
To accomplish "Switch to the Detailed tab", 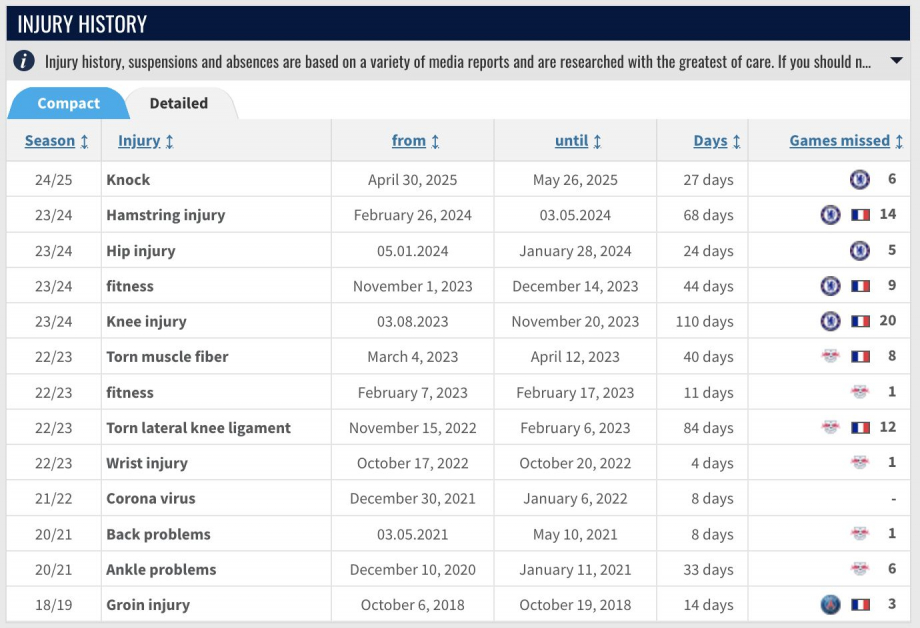I will point(179,103).
